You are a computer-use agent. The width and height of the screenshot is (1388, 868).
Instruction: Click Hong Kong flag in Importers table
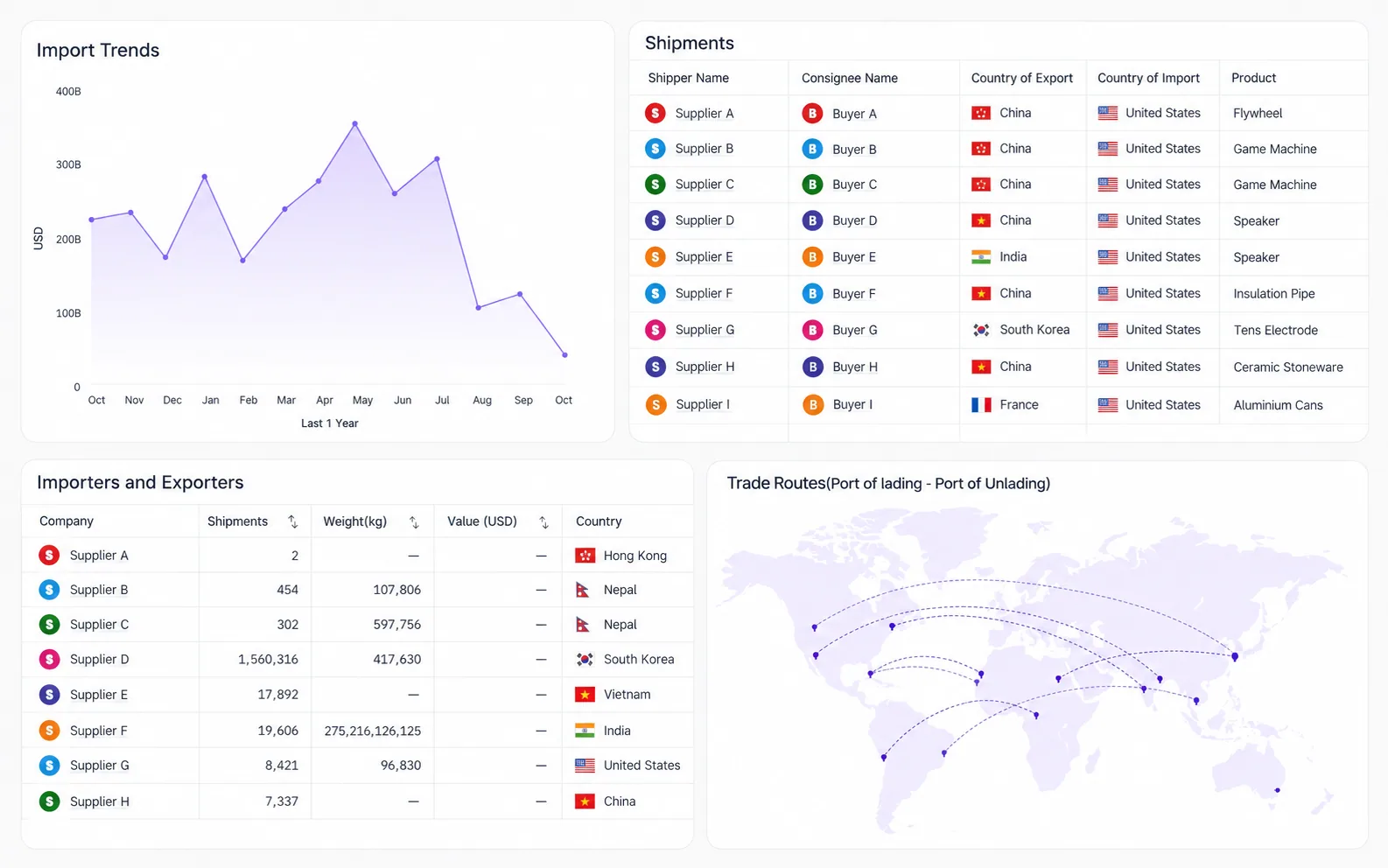coord(585,556)
